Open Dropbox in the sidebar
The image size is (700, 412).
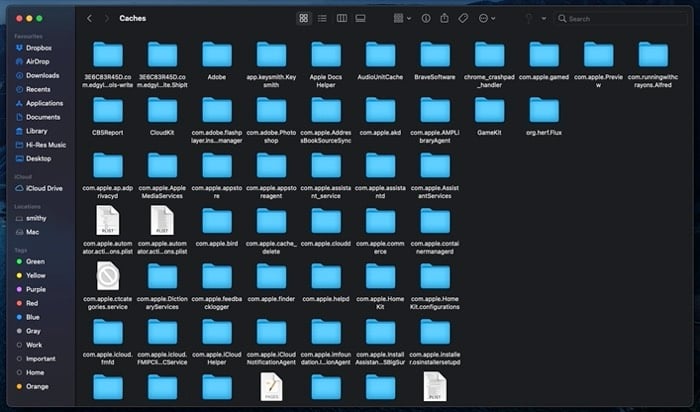(34, 48)
